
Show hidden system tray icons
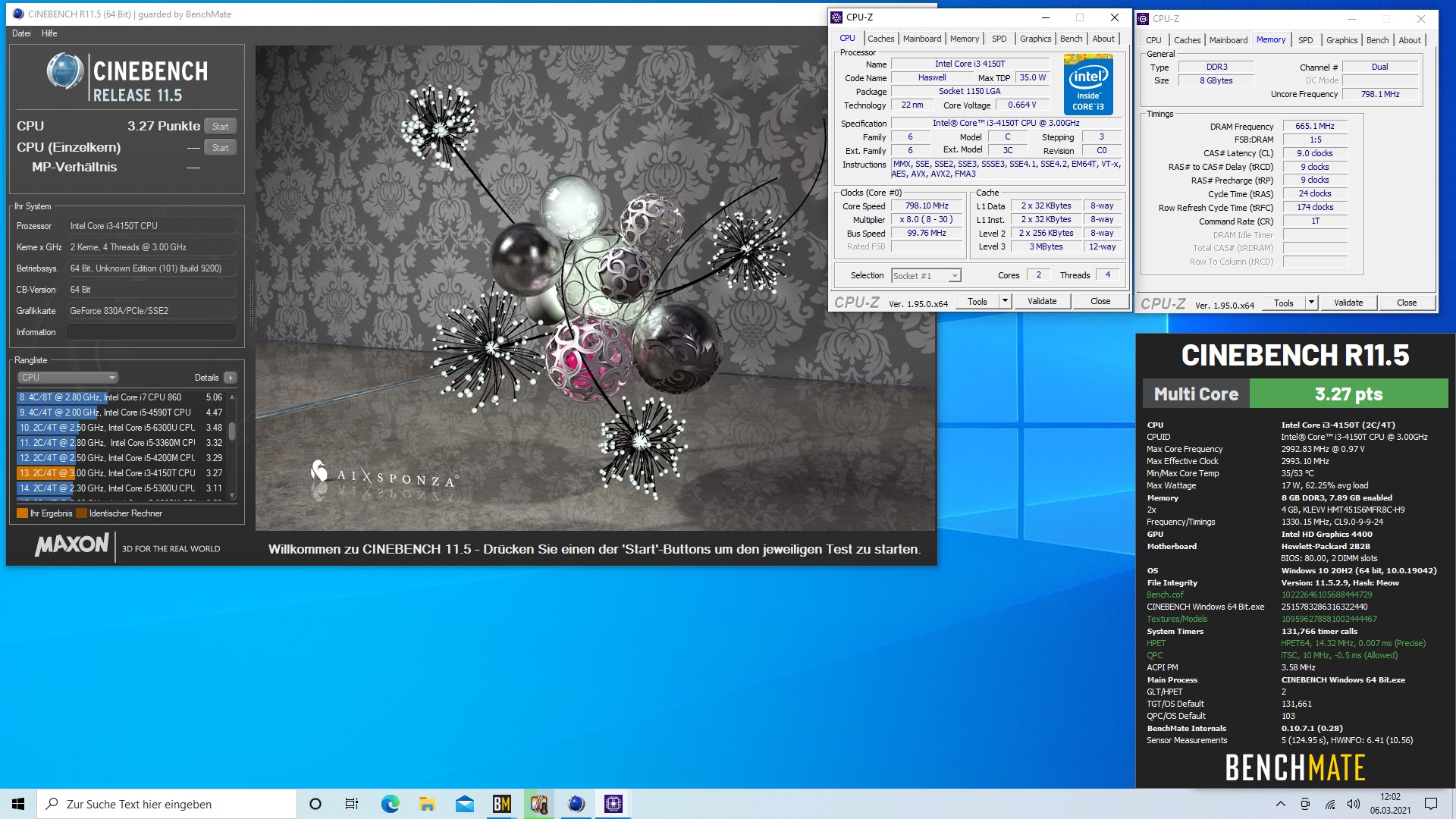[1281, 804]
